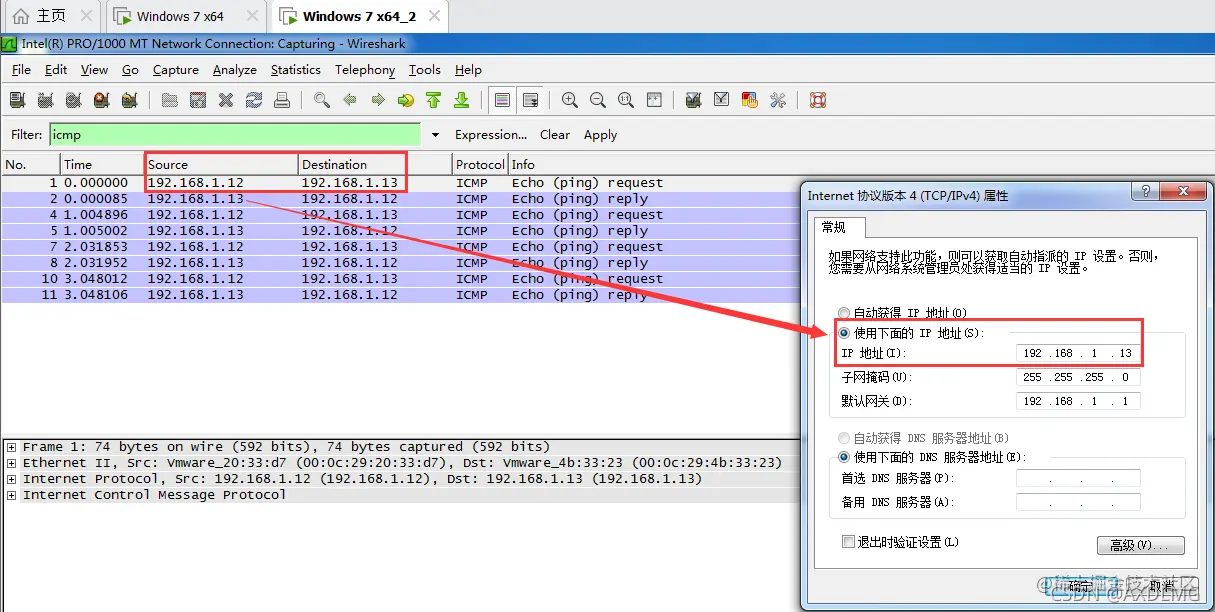Stop the running capture icon
This screenshot has height=612, width=1215.
coord(101,100)
